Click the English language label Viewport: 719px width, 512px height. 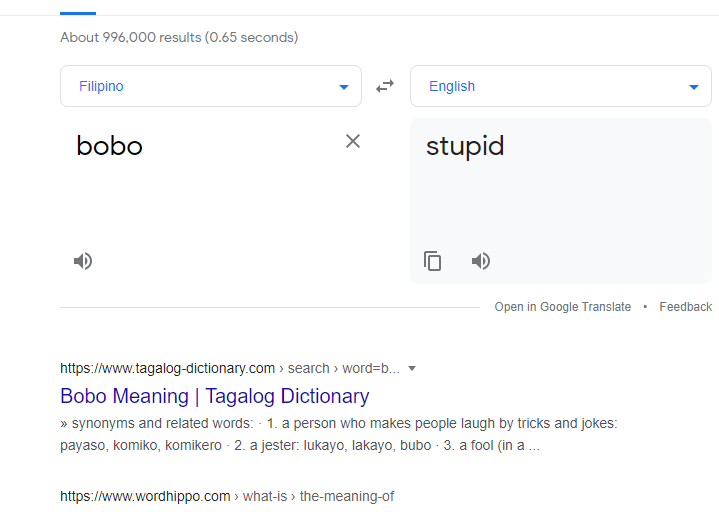pos(452,86)
